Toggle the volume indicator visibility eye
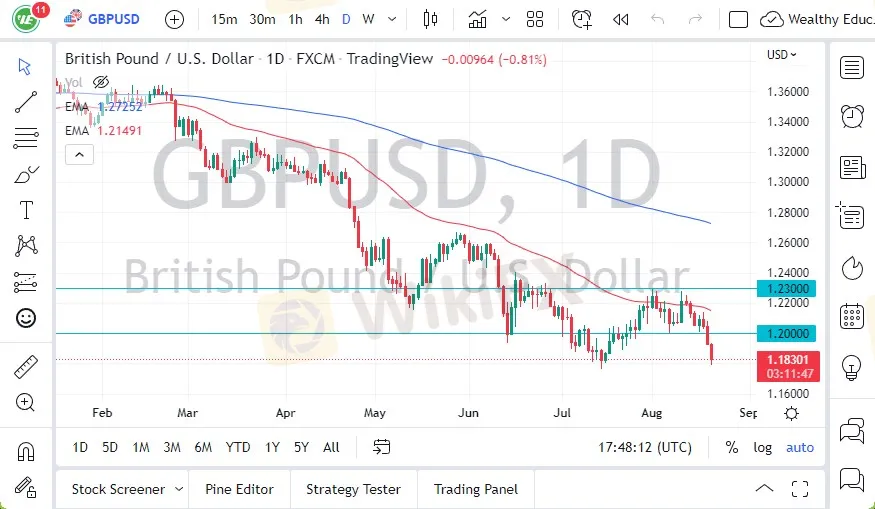The image size is (875, 509). [100, 82]
